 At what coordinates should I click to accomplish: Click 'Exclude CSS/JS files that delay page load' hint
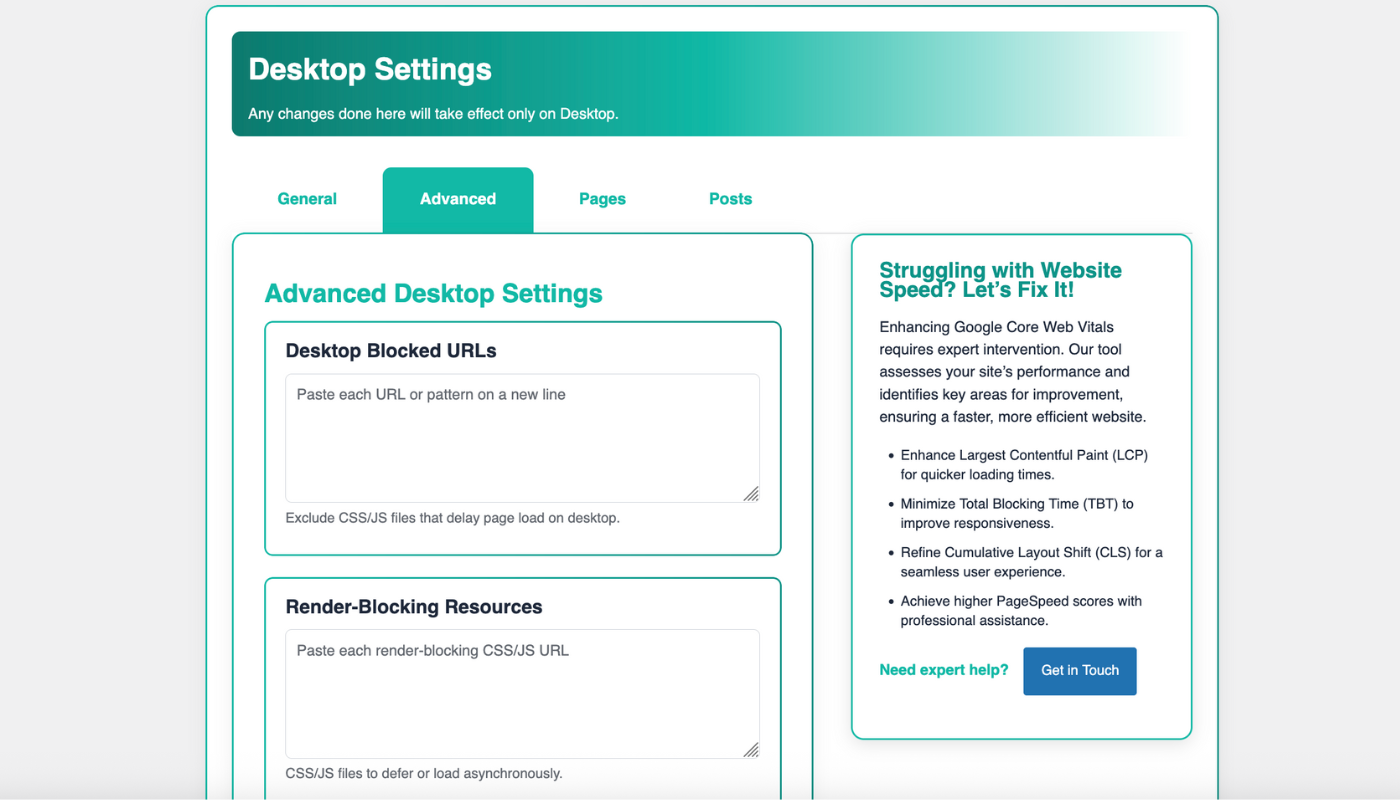pos(453,518)
